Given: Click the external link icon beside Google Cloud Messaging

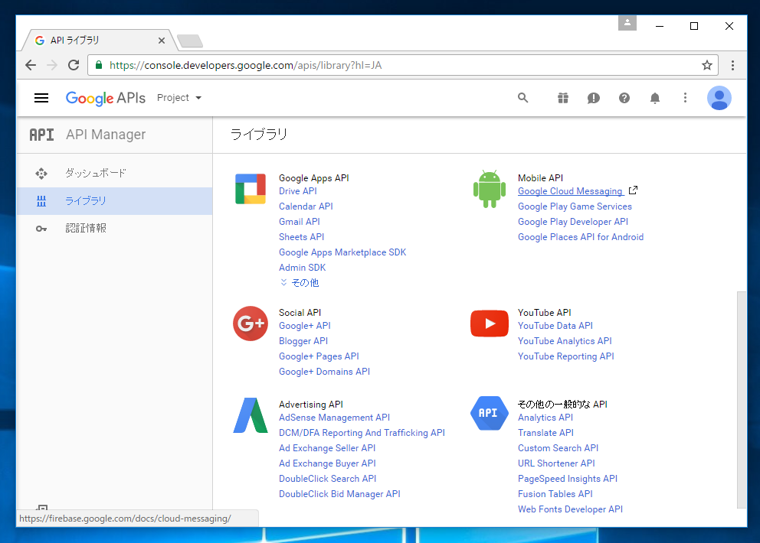Looking at the screenshot, I should [633, 191].
